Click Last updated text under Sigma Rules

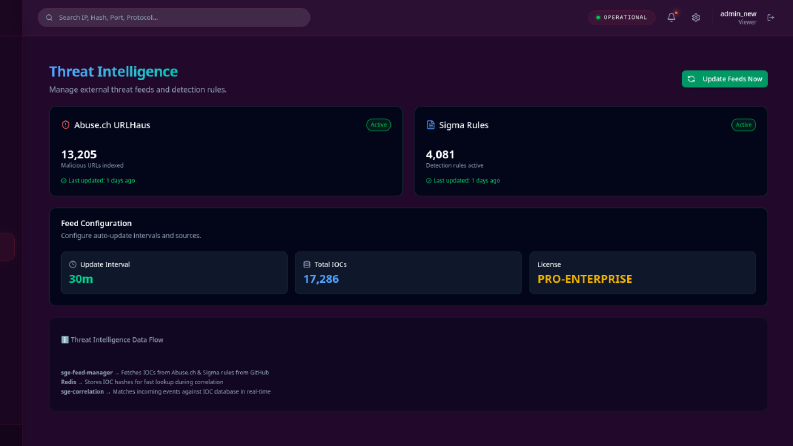(466, 181)
